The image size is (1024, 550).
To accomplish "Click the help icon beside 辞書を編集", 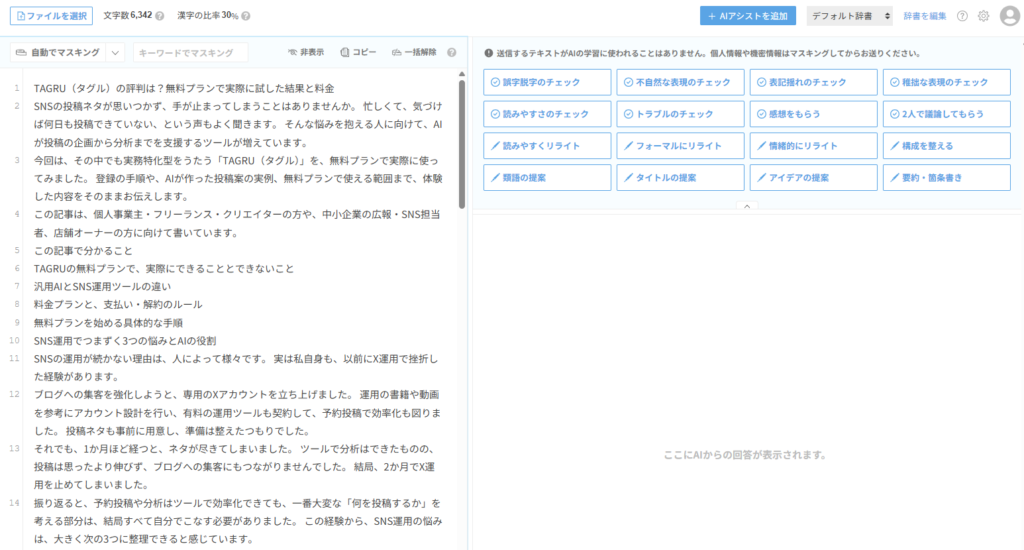I will [x=962, y=16].
